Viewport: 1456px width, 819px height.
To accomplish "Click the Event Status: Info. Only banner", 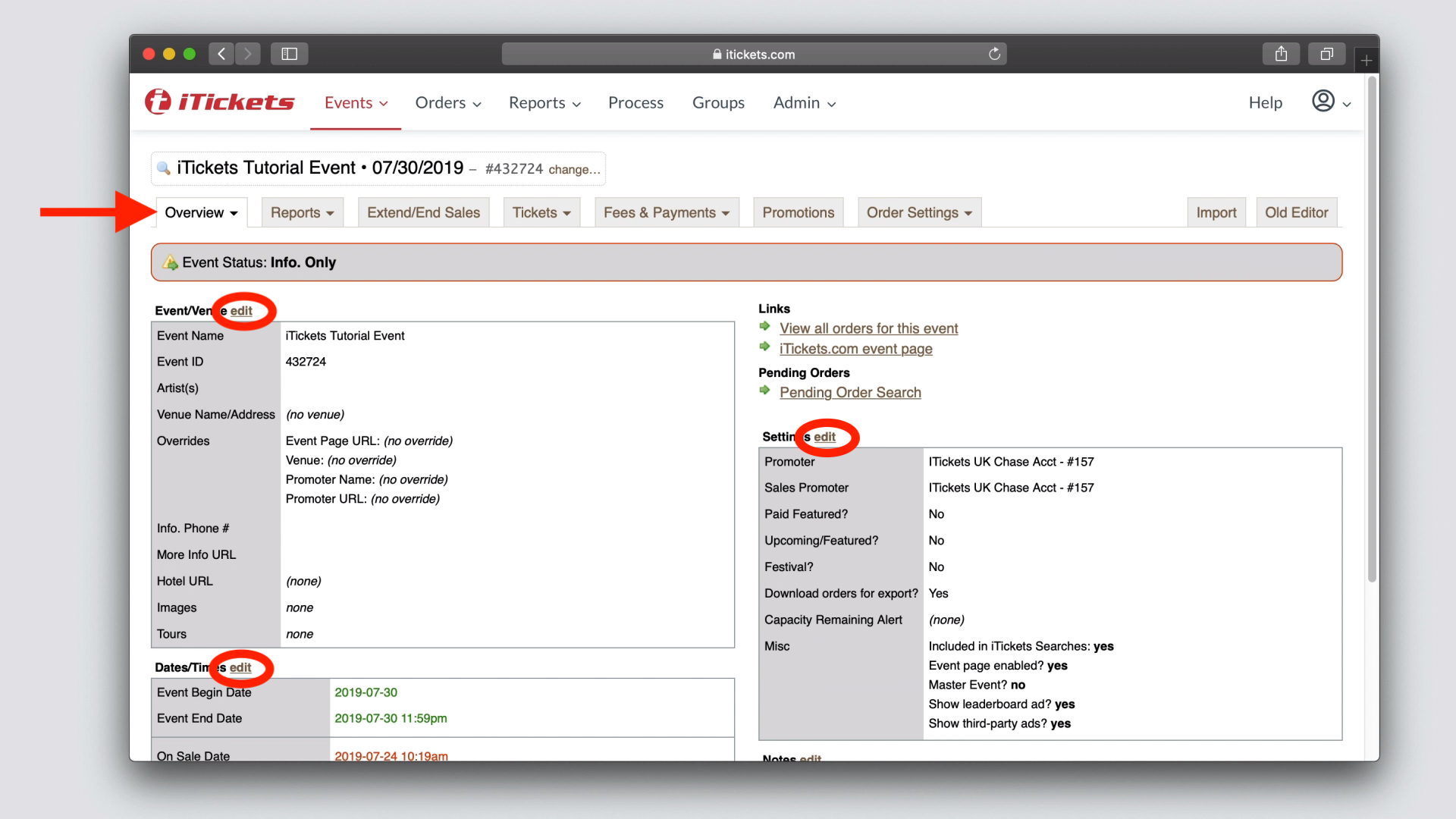I will 746,262.
